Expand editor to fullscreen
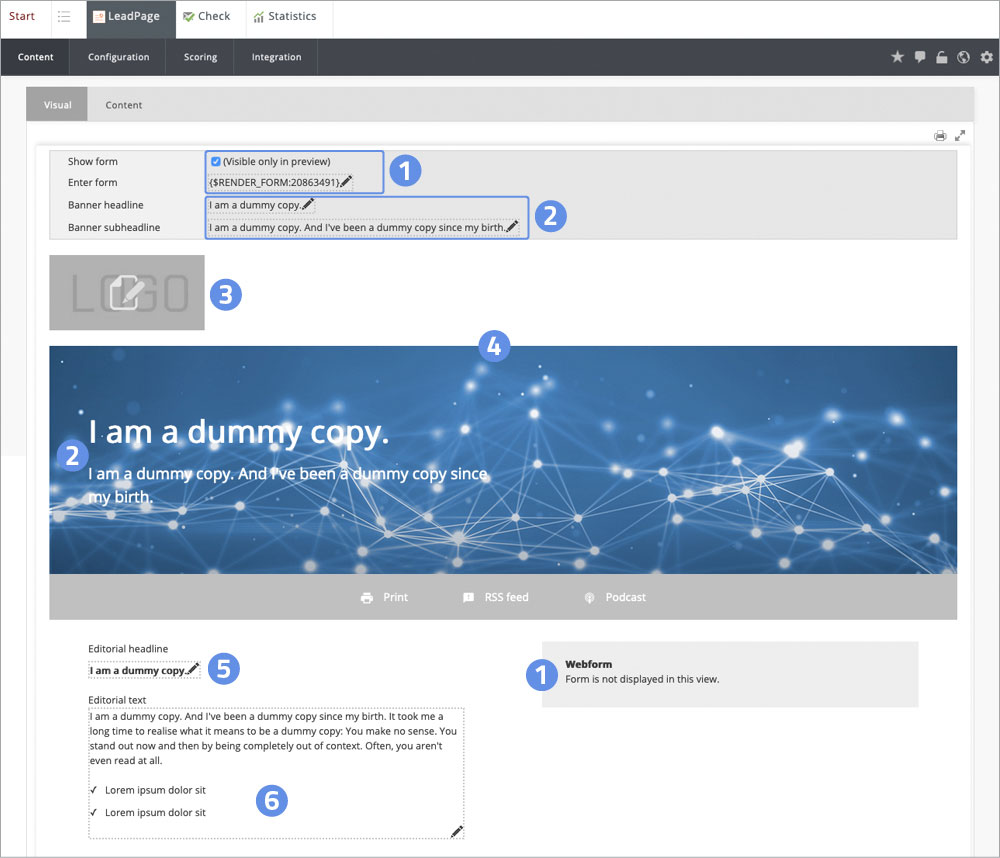 coord(960,135)
